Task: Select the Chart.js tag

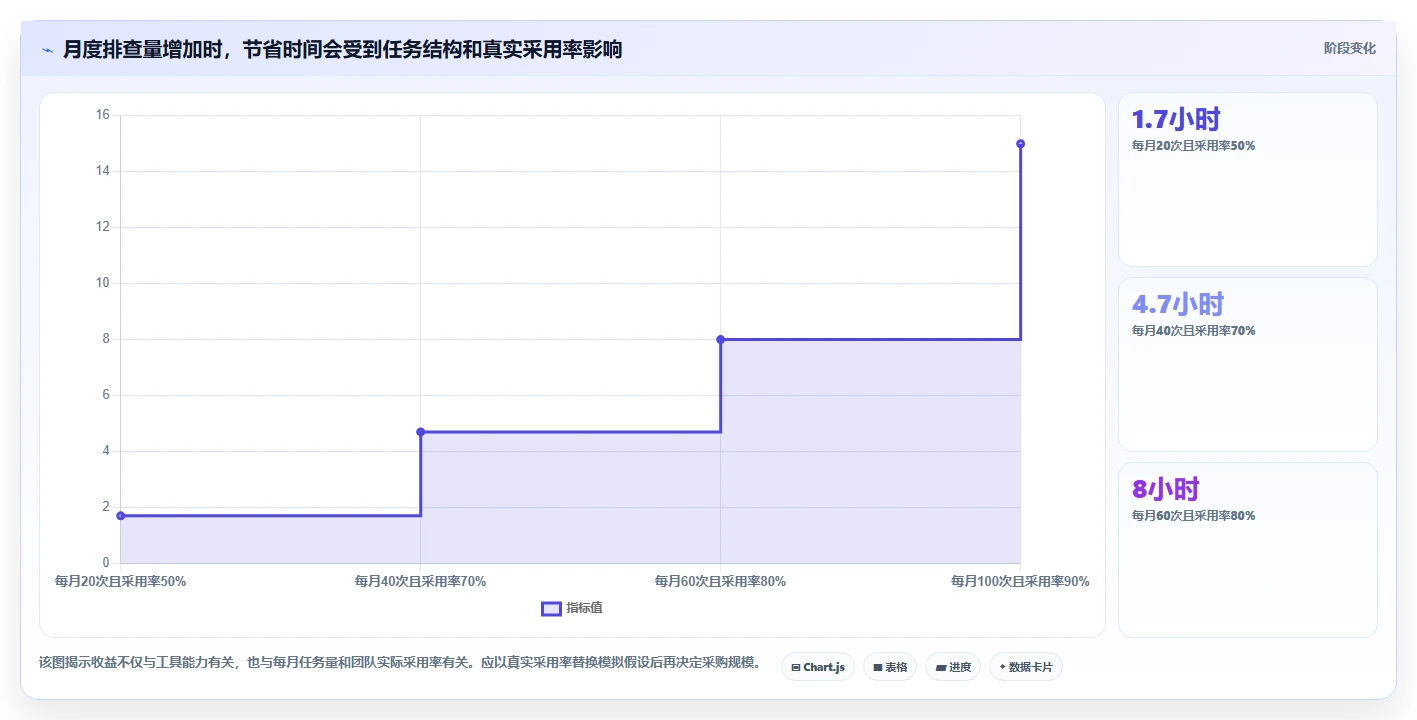Action: point(818,667)
